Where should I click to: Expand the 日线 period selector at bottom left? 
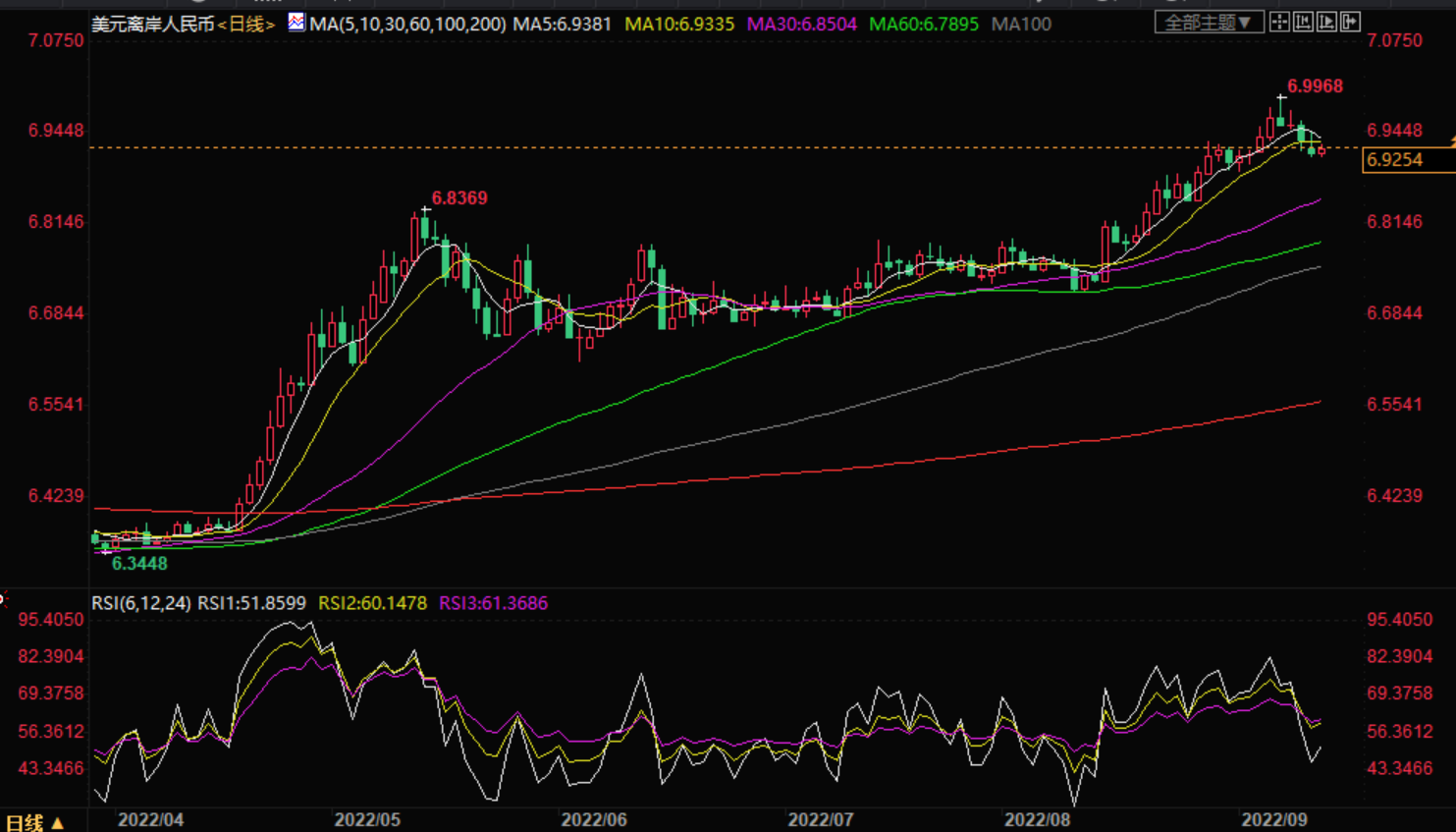click(x=35, y=821)
